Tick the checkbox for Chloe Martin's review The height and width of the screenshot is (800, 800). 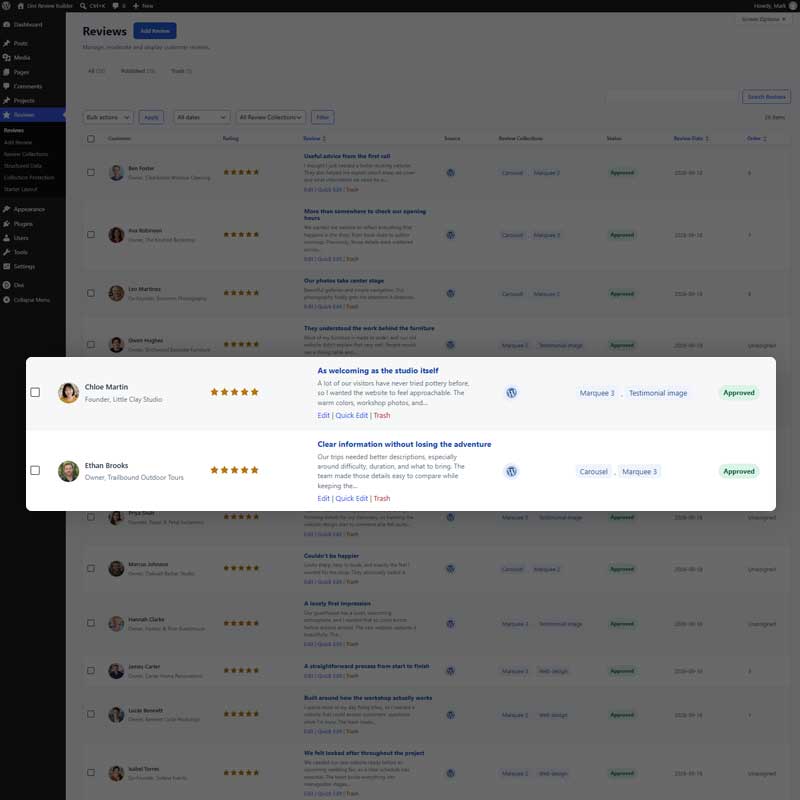[35, 392]
